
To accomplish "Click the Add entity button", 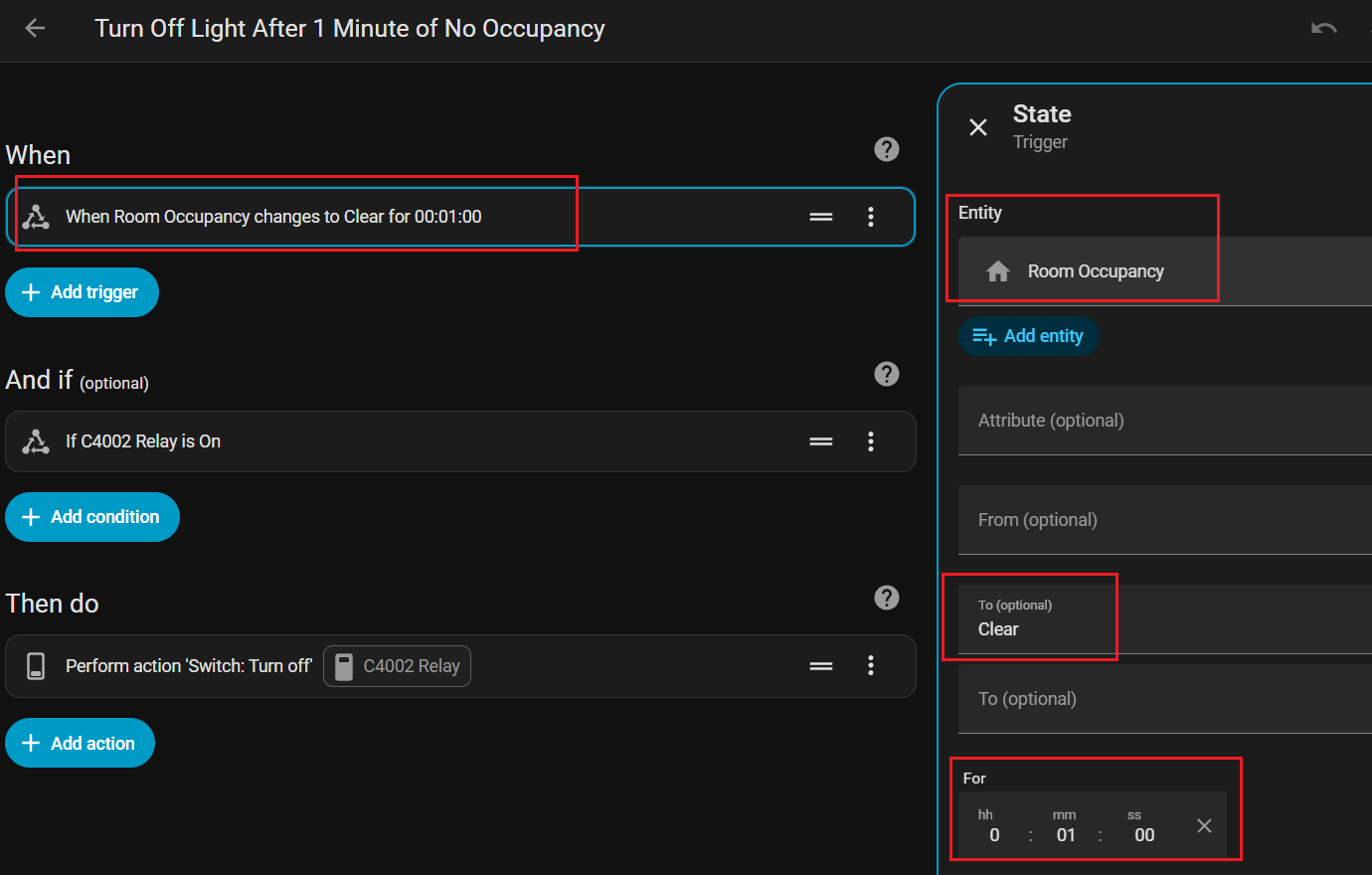I will [x=1028, y=336].
